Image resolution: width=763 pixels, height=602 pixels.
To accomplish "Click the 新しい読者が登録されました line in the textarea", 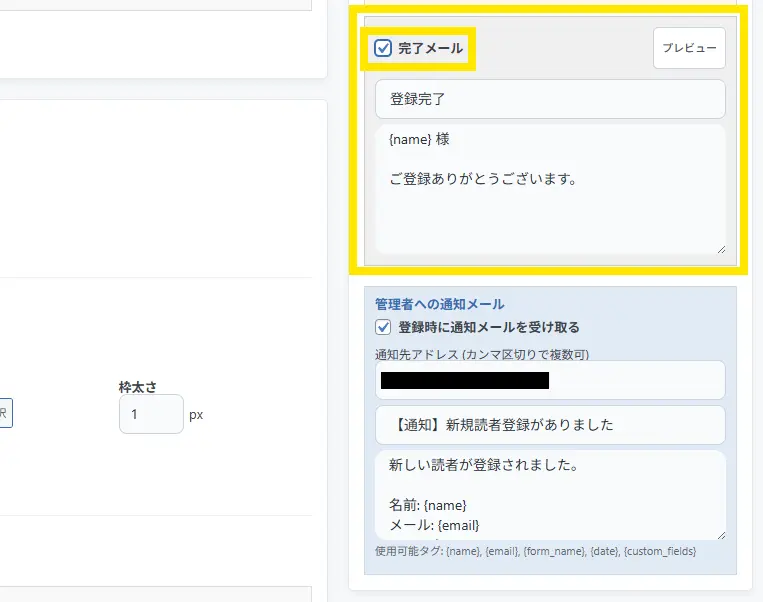I will (x=481, y=466).
